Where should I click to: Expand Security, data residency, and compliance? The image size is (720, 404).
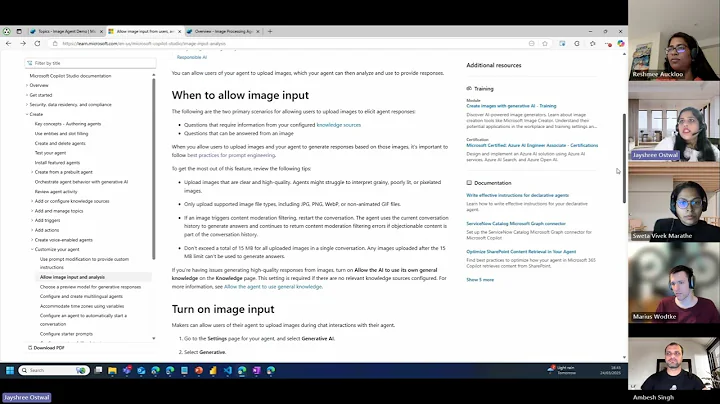click(x=27, y=105)
